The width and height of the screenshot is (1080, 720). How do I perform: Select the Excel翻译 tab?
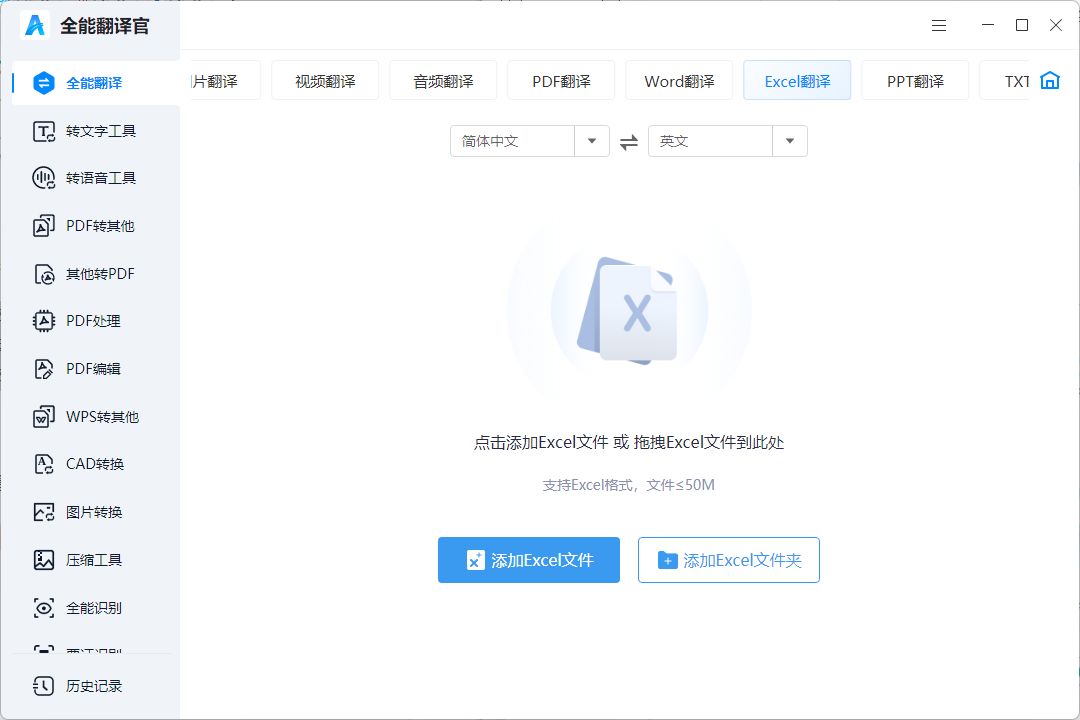797,81
